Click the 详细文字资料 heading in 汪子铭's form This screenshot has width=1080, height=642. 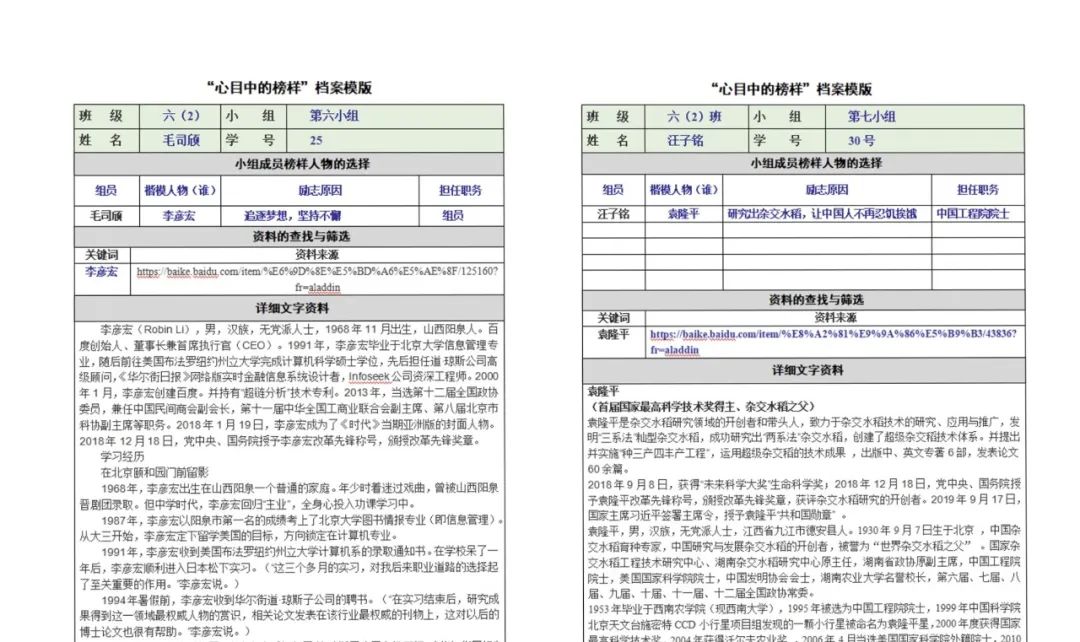pyautogui.click(x=807, y=370)
